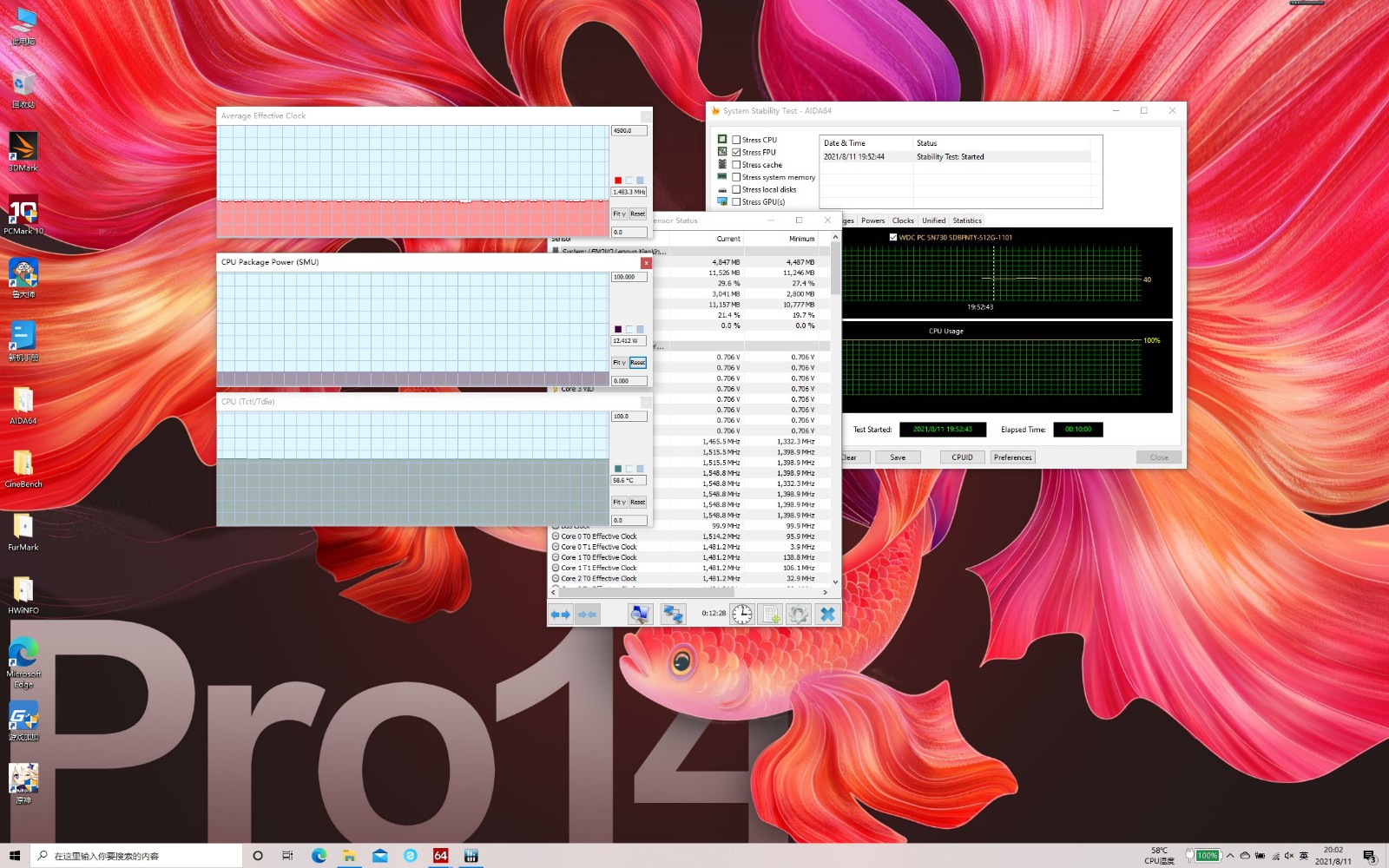Open HWiNFO from the taskbar
Image resolution: width=1389 pixels, height=868 pixels.
[471, 856]
